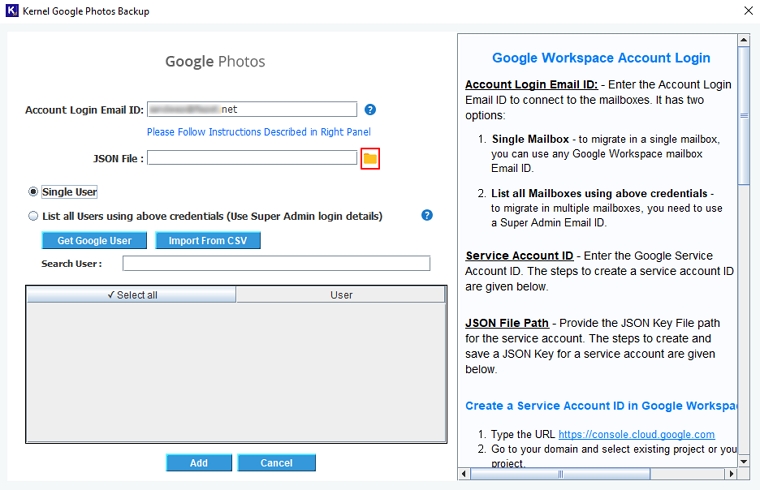Click help icon beside List all Users option
Image resolution: width=760 pixels, height=490 pixels.
[427, 215]
